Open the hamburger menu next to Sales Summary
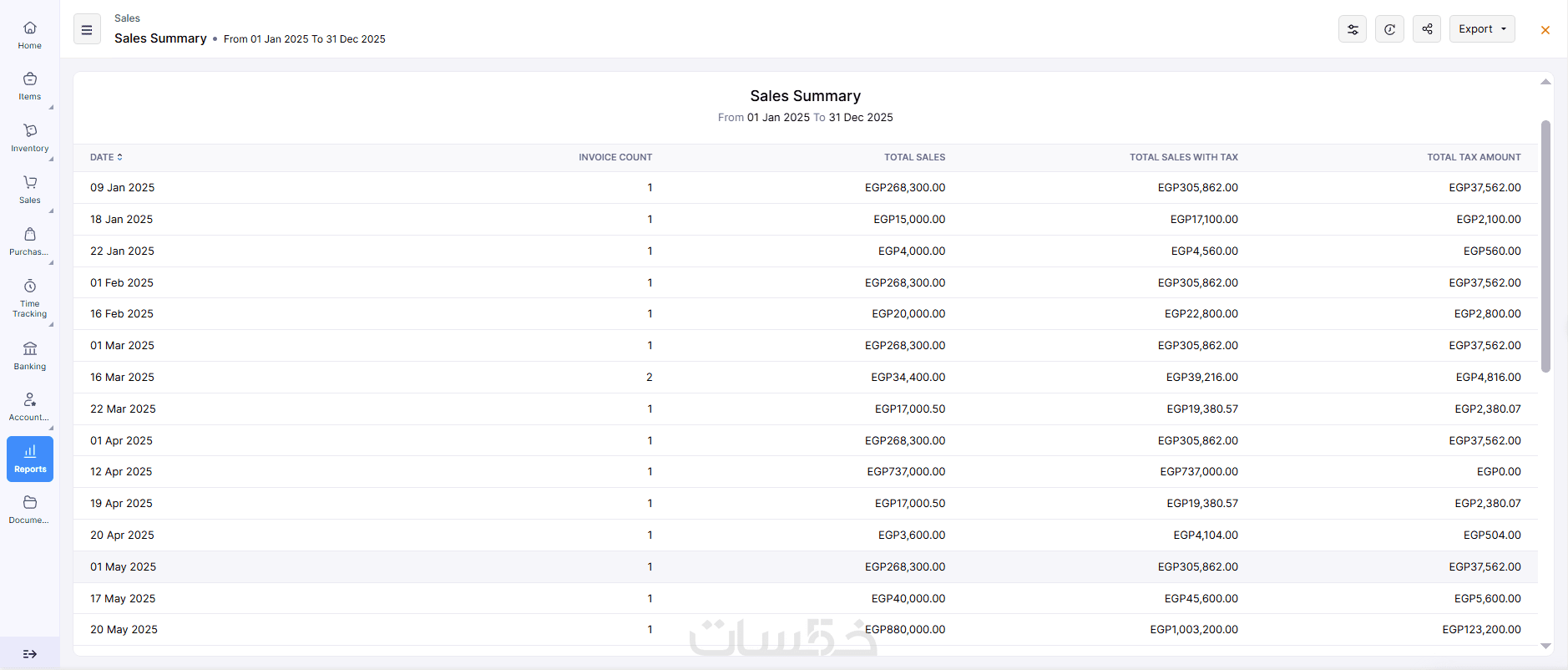 tap(87, 29)
